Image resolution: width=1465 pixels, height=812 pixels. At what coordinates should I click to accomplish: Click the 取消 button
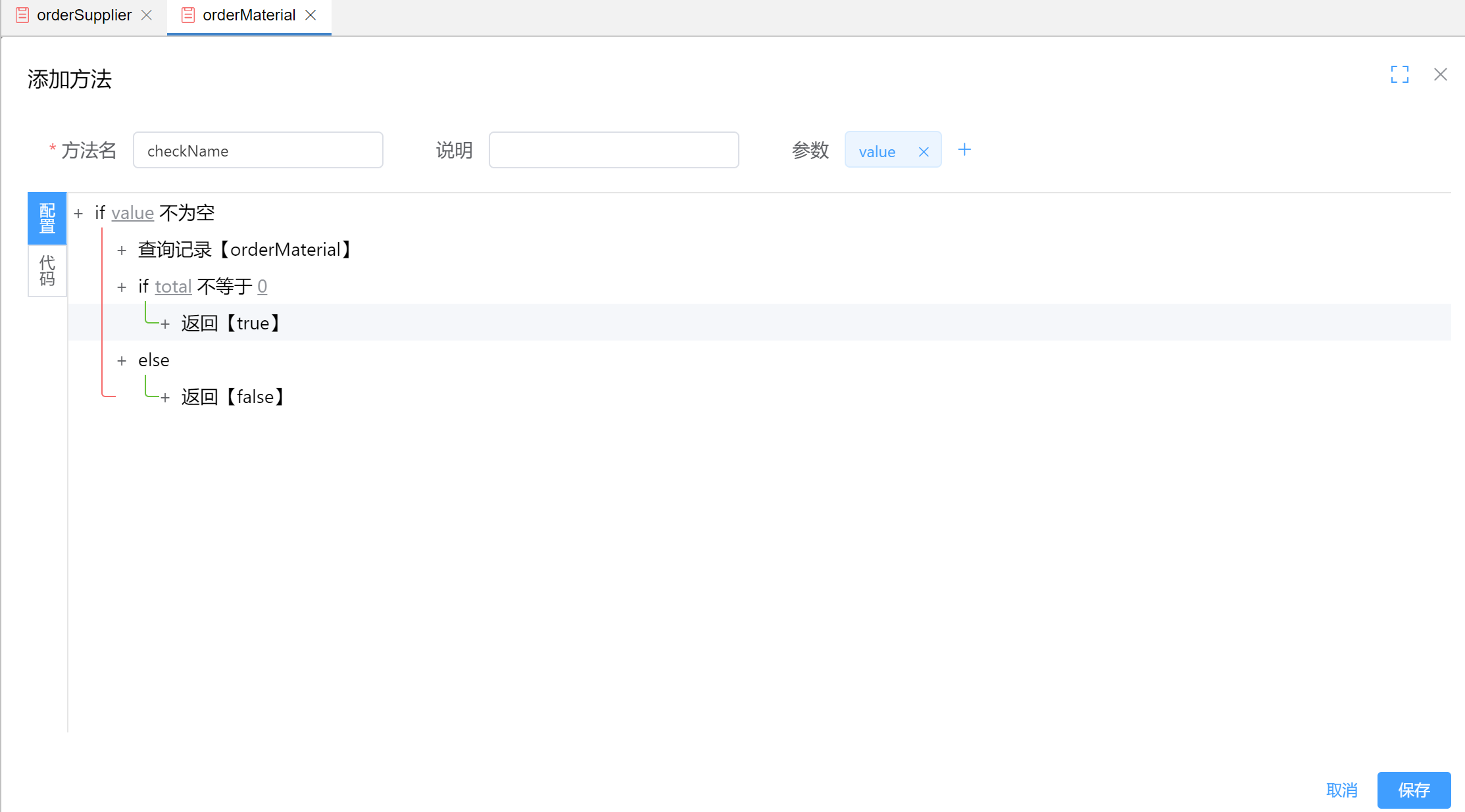click(1341, 790)
